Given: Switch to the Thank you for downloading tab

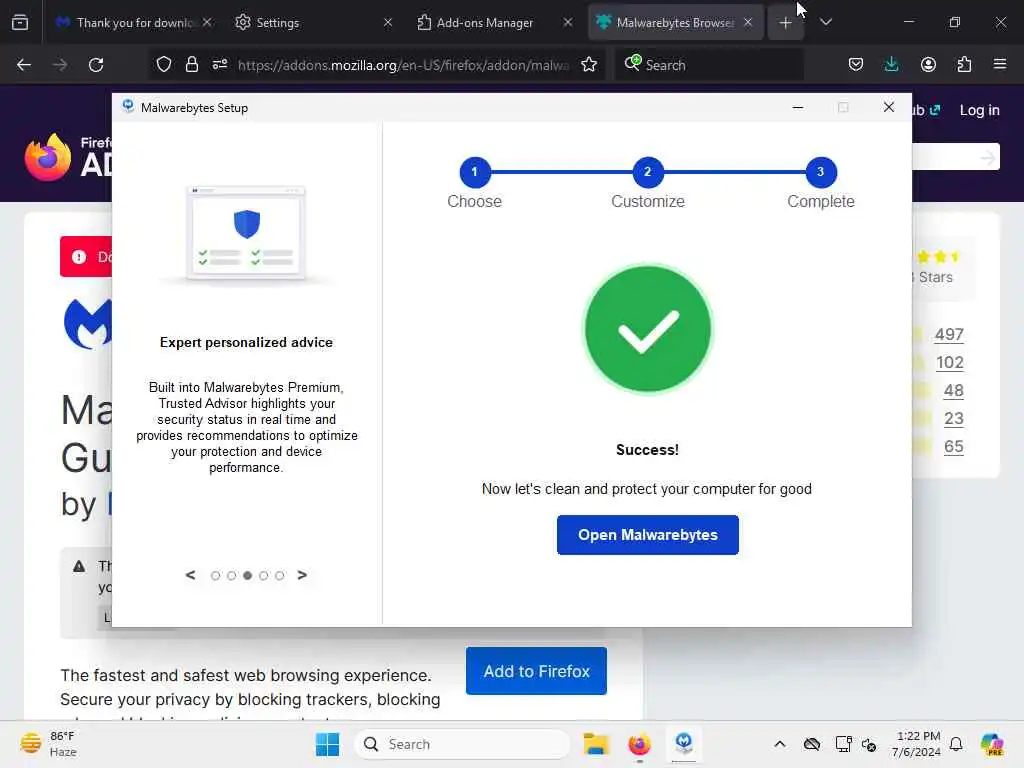Looking at the screenshot, I should click(x=134, y=22).
